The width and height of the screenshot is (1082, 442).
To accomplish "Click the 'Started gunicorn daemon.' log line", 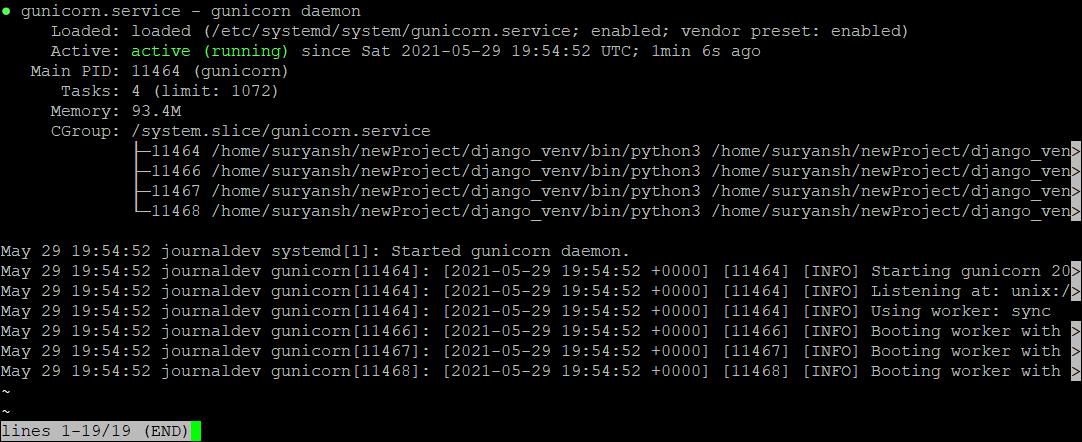I will tap(315, 251).
